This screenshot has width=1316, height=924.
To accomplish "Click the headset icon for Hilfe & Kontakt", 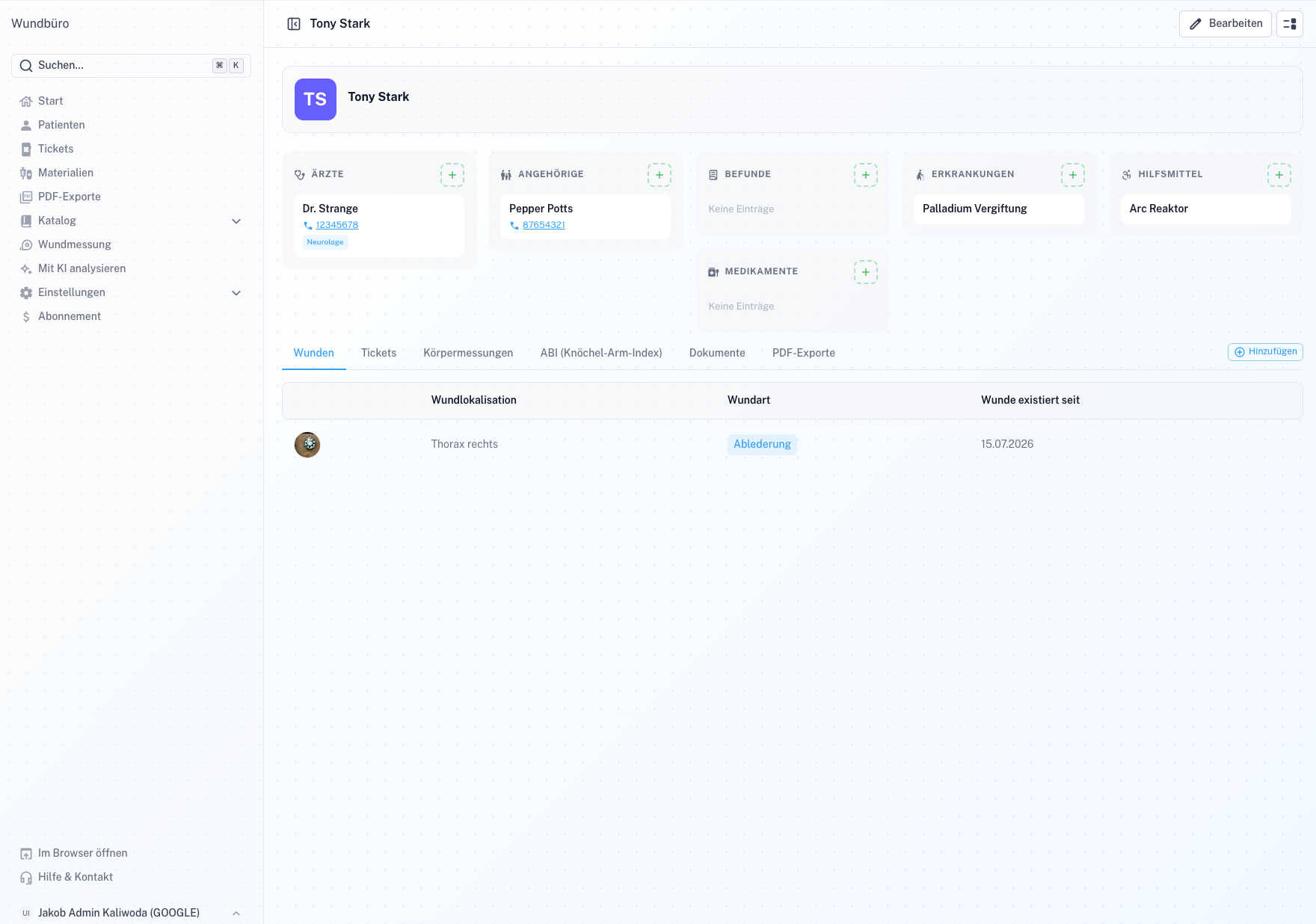I will pyautogui.click(x=26, y=878).
